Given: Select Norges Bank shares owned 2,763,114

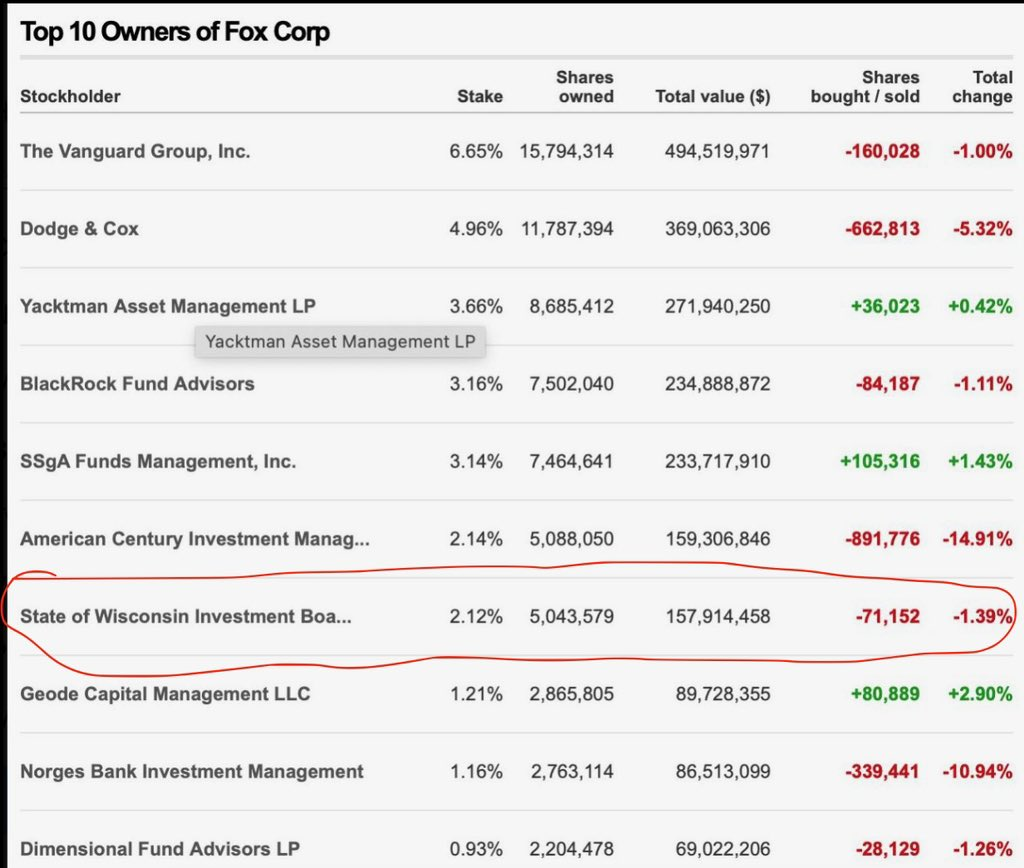Looking at the screenshot, I should click(x=572, y=771).
